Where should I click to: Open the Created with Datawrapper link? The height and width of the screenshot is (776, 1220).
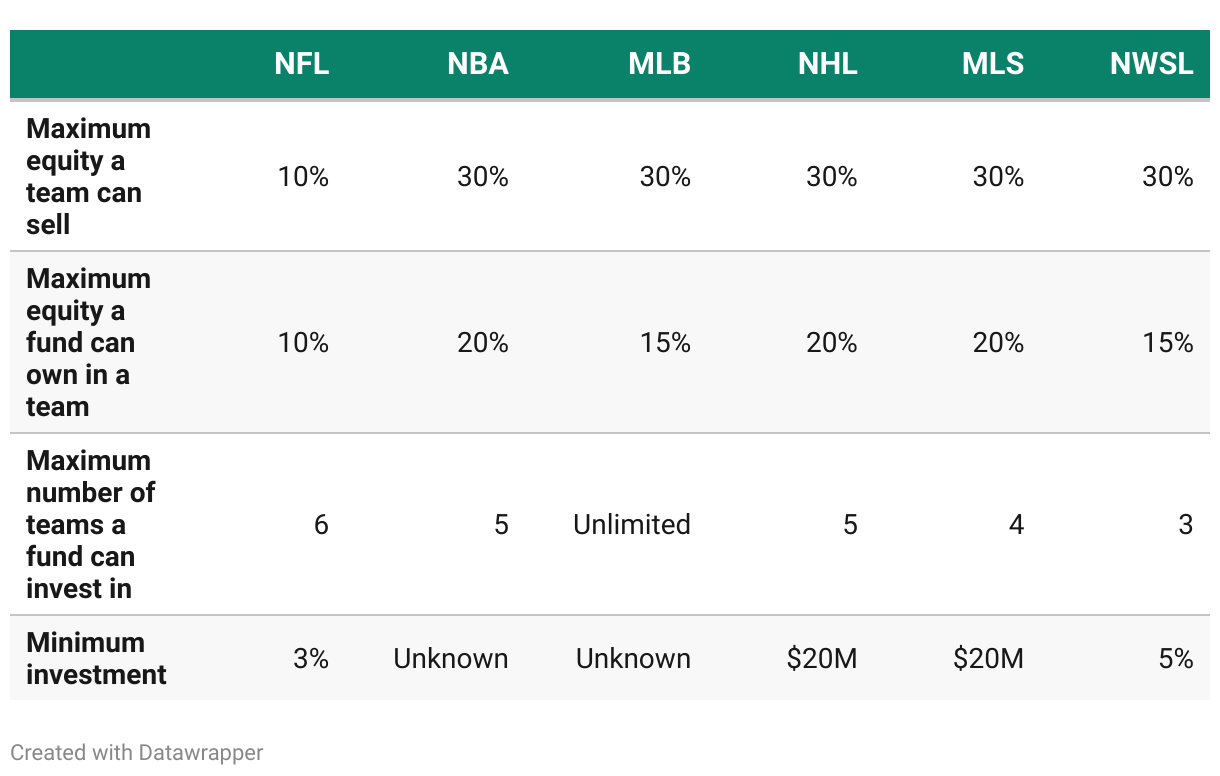click(137, 752)
